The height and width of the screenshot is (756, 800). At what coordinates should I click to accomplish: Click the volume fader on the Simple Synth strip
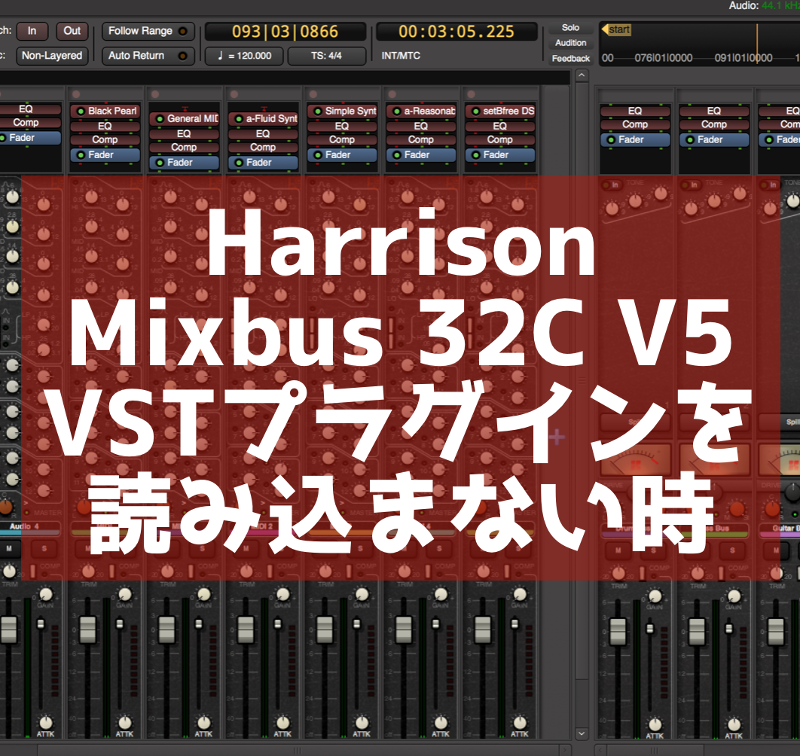(325, 629)
